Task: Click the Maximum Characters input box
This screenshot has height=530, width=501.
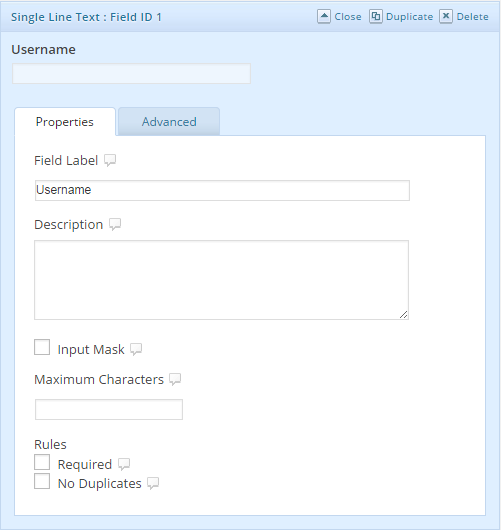Action: (109, 409)
